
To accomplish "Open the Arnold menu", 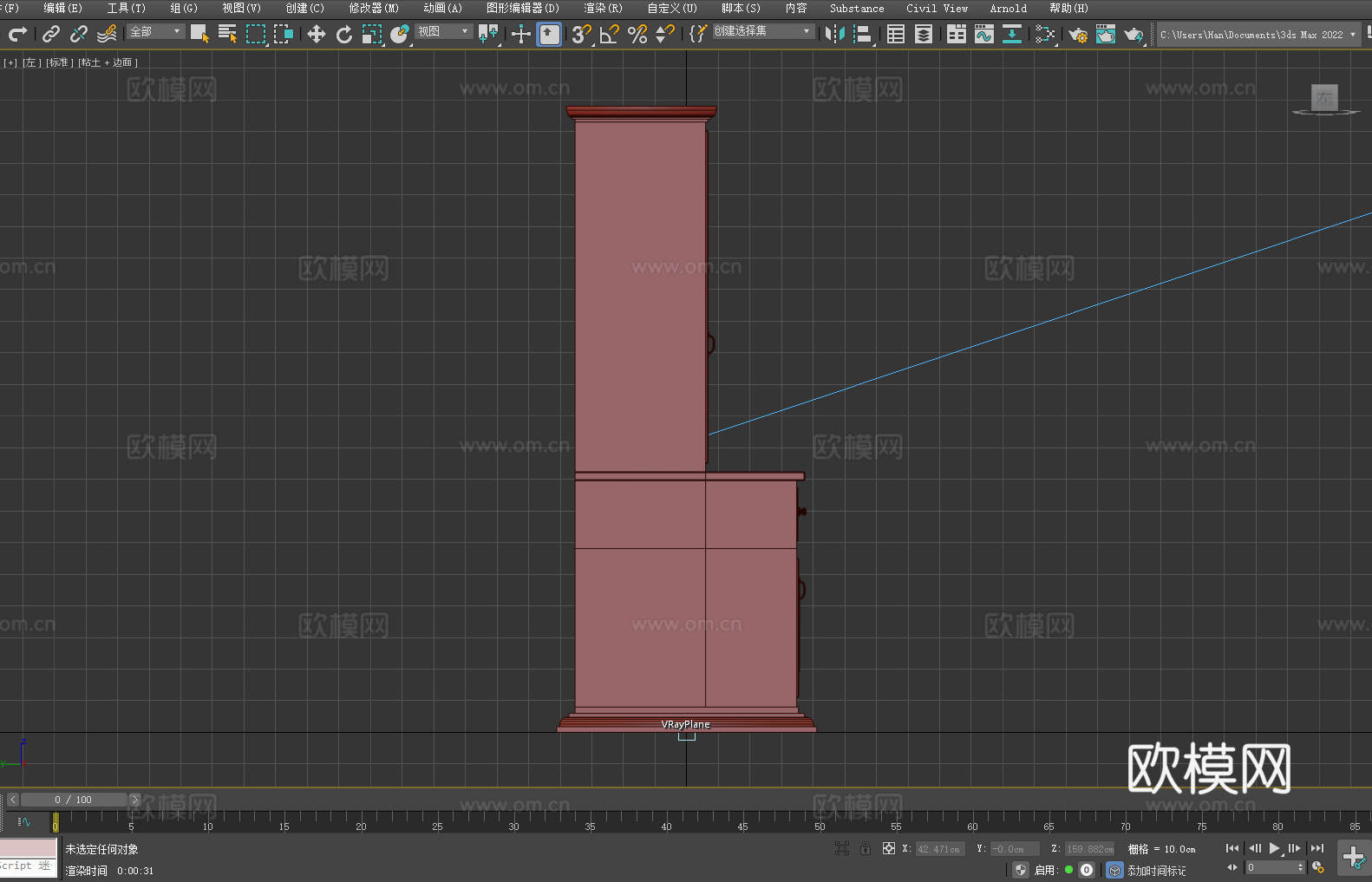I will pyautogui.click(x=1008, y=8).
